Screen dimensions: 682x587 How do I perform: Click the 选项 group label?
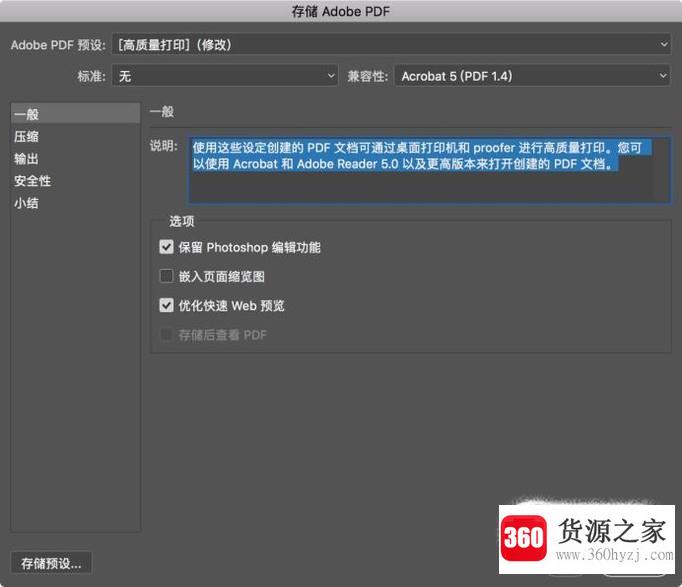click(182, 221)
